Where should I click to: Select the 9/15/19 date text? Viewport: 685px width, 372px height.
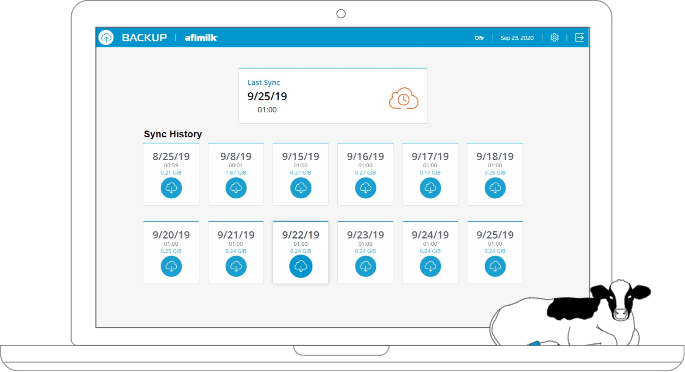coord(301,156)
